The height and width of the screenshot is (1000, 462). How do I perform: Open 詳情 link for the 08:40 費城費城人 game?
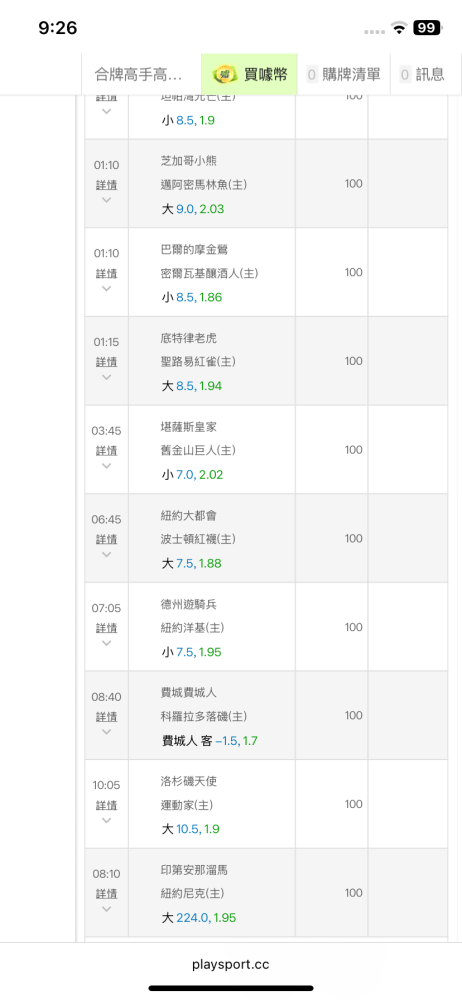coord(107,717)
